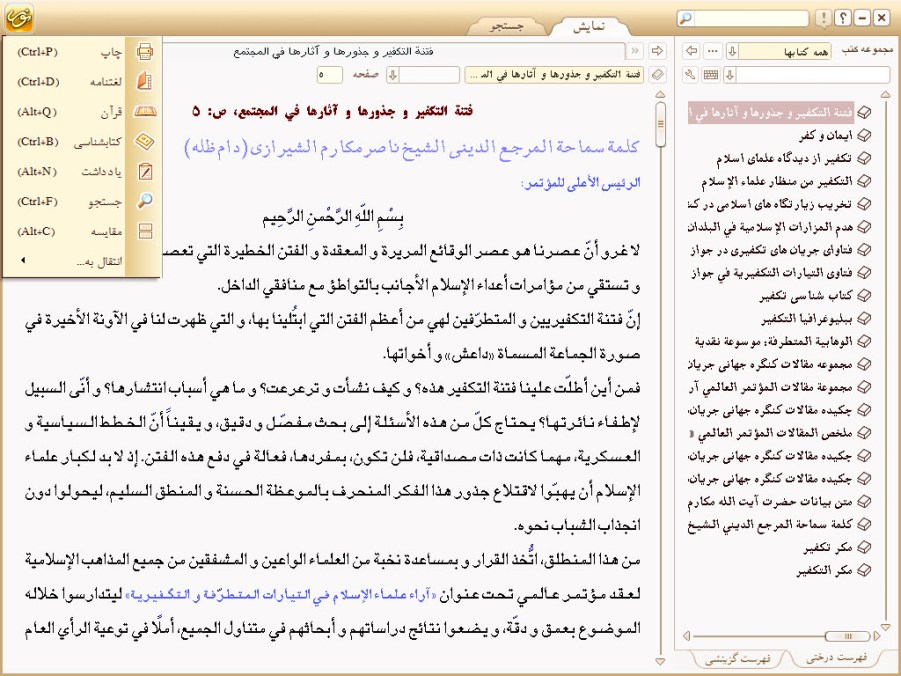Click the book list scroll down arrow
This screenshot has height=676, width=901.
click(885, 627)
